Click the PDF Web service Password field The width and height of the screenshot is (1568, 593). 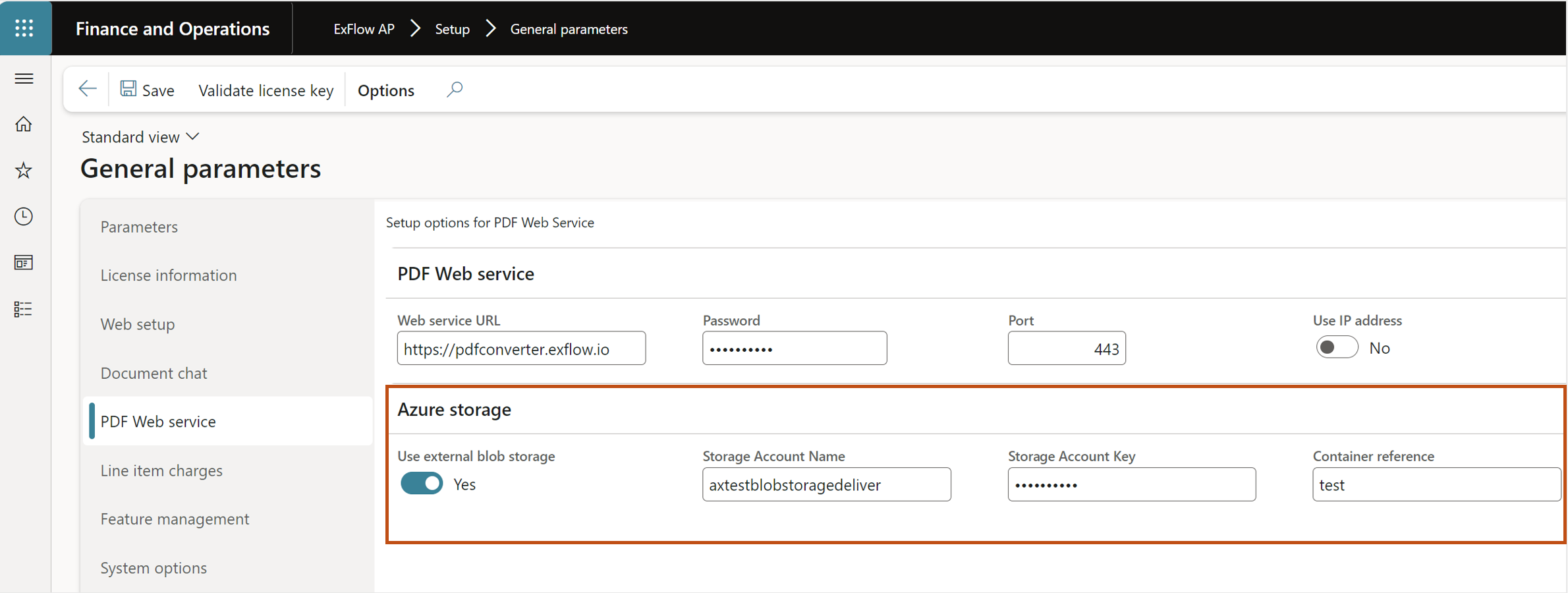pos(795,348)
